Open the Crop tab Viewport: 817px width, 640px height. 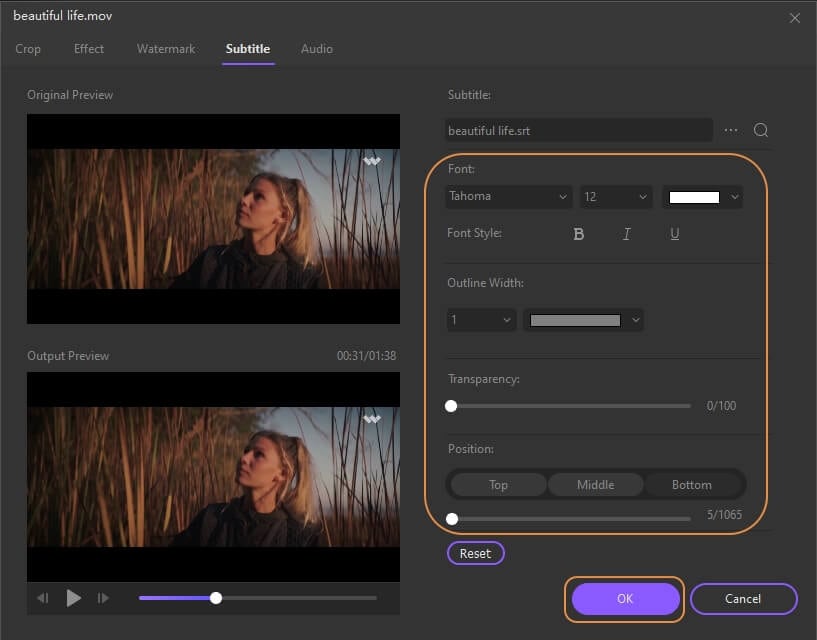tap(28, 49)
